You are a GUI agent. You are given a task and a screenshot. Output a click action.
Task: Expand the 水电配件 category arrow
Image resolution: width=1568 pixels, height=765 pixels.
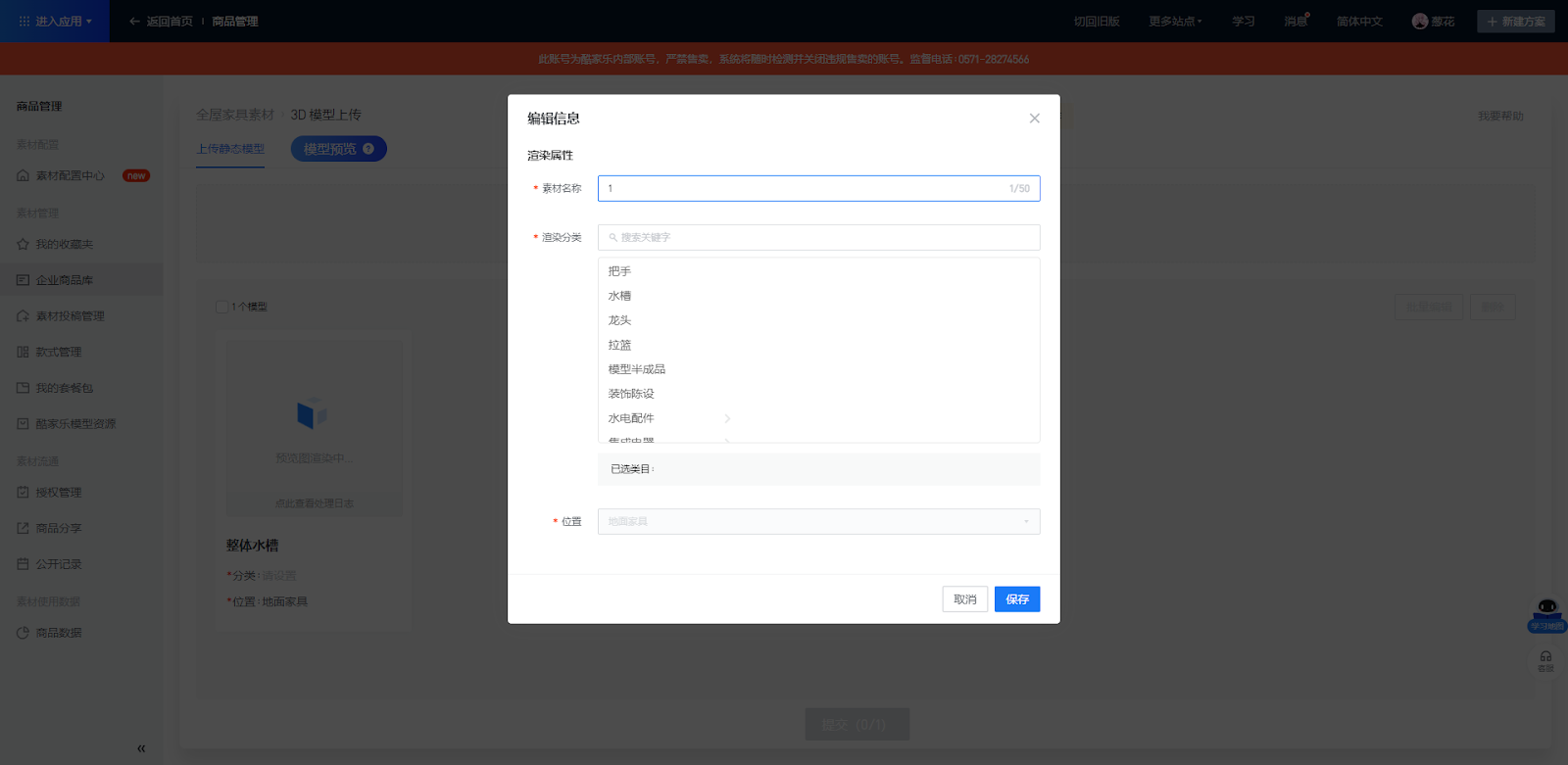tap(727, 418)
